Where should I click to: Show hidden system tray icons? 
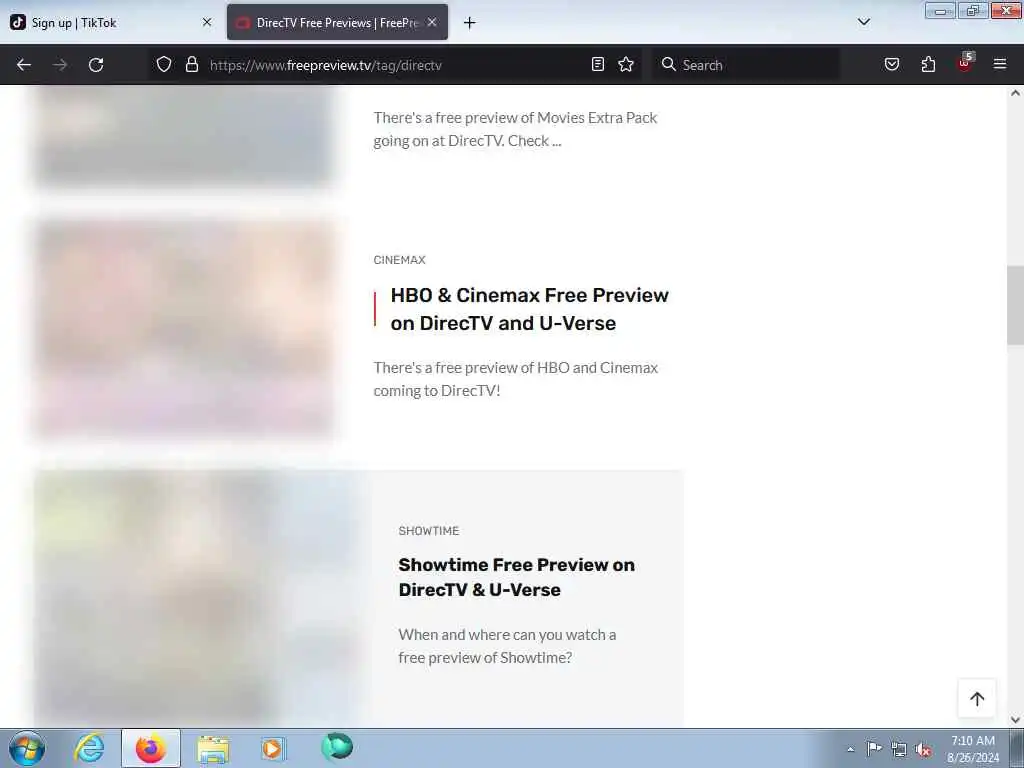pyautogui.click(x=850, y=749)
